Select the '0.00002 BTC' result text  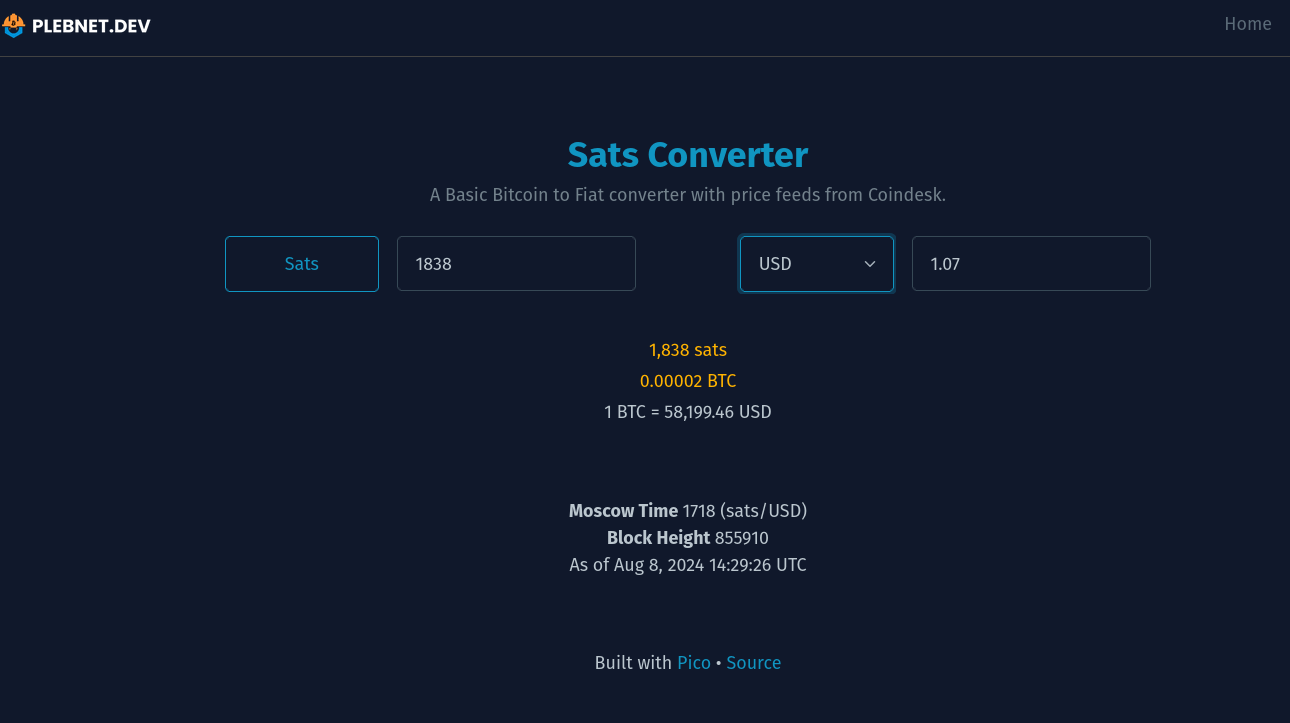[x=688, y=381]
